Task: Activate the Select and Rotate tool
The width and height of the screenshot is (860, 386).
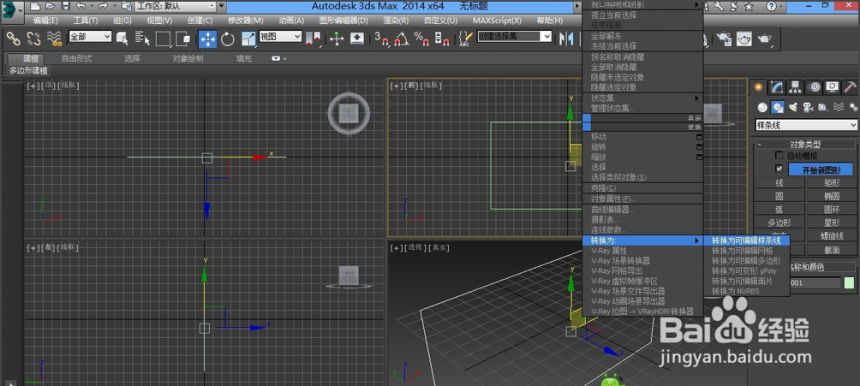Action: click(228, 38)
